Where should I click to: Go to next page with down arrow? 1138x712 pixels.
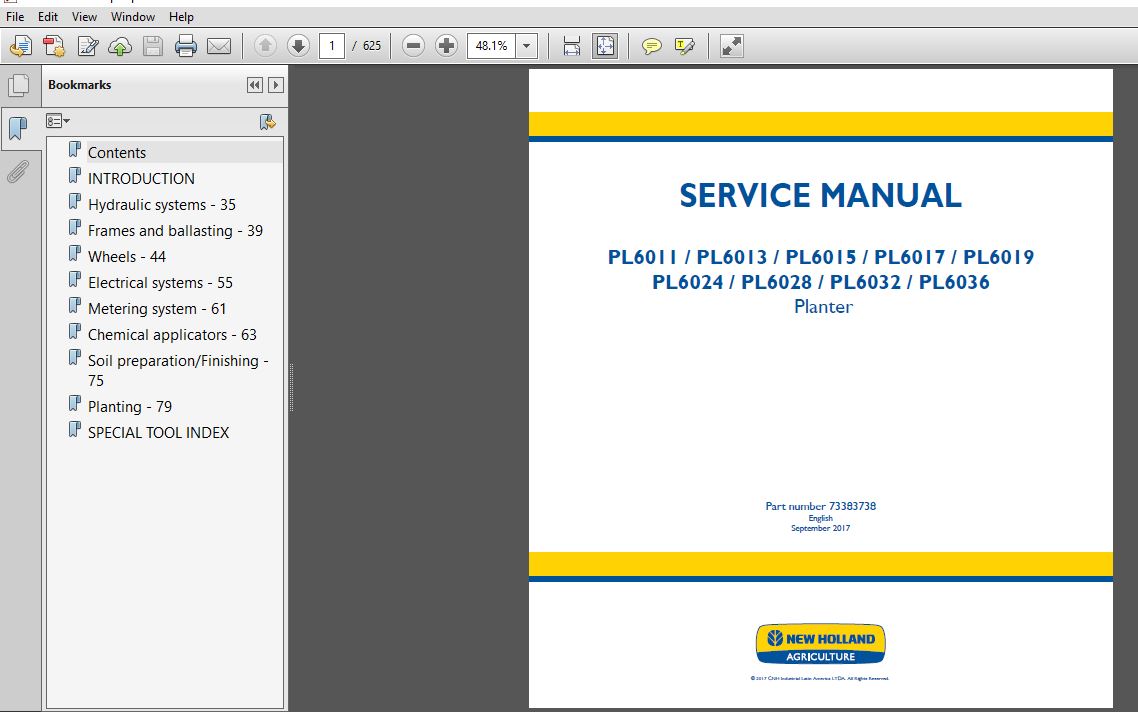(x=298, y=46)
